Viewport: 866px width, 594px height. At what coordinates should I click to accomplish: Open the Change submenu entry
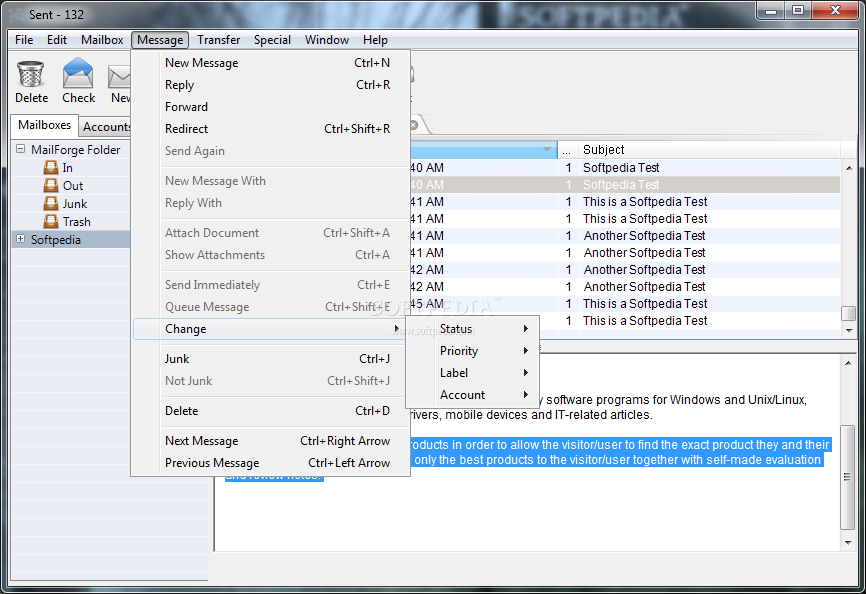(270, 328)
